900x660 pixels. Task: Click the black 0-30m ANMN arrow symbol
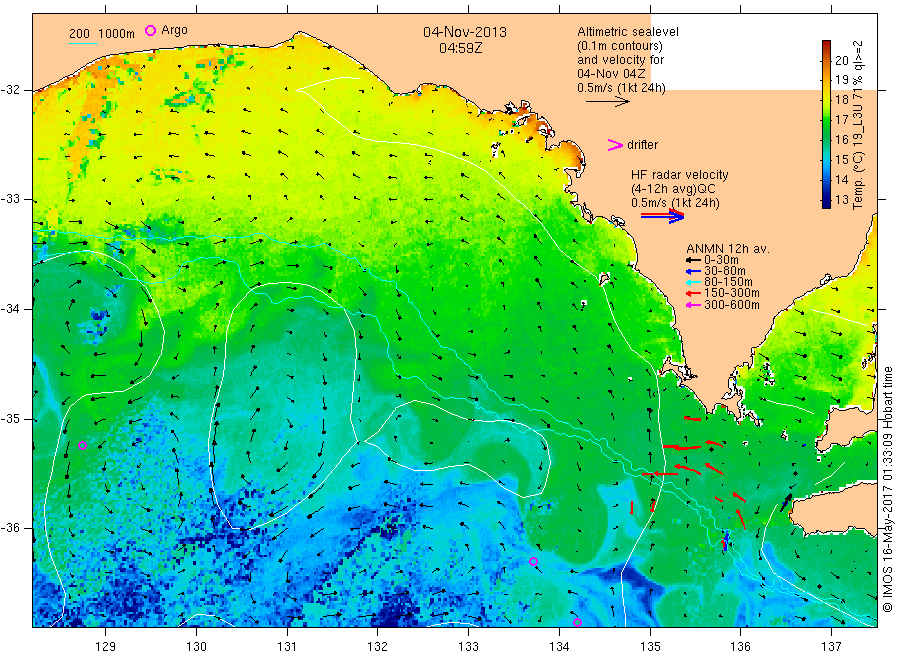click(x=694, y=260)
